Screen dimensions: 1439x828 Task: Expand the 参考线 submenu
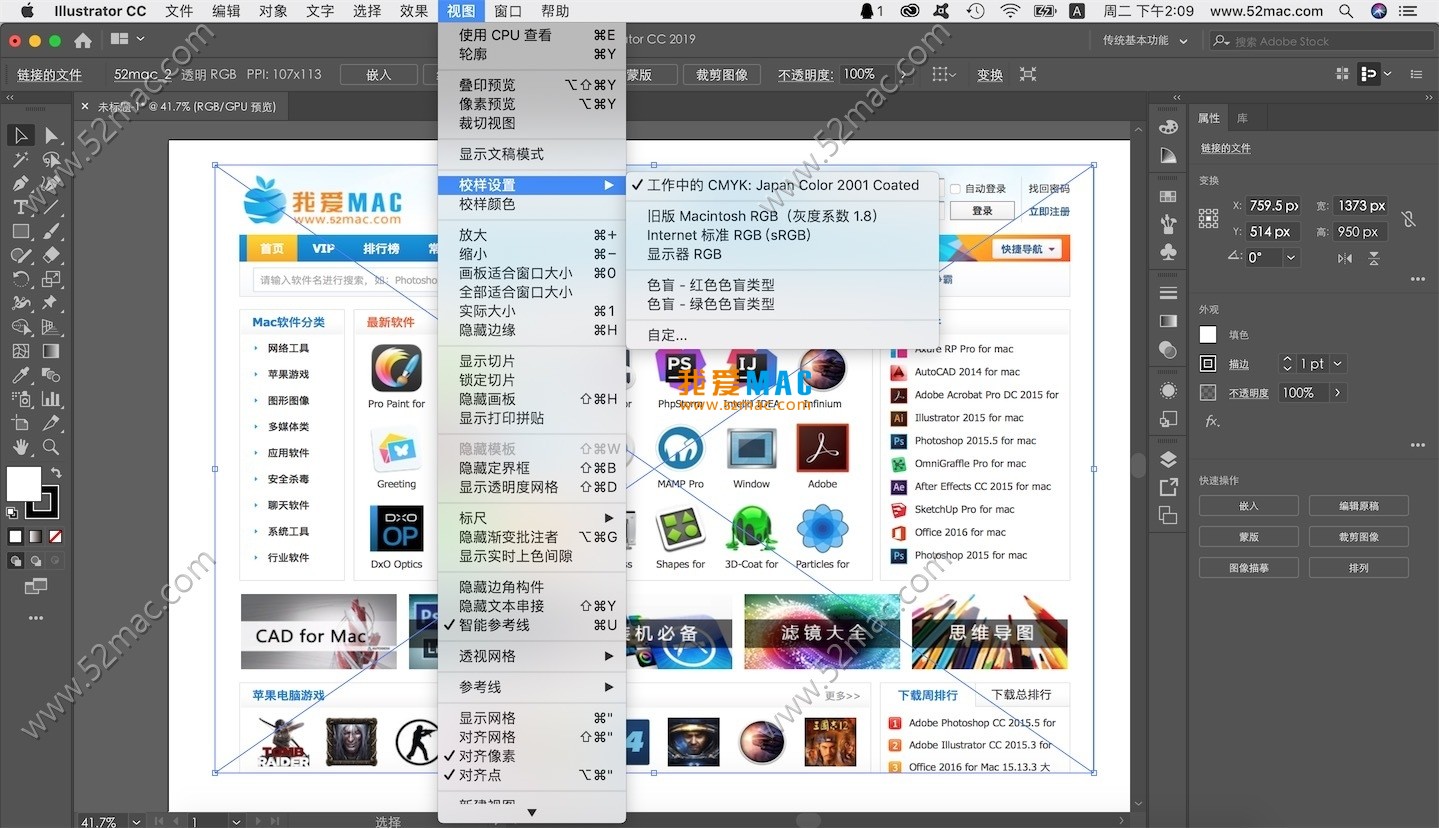click(x=532, y=687)
